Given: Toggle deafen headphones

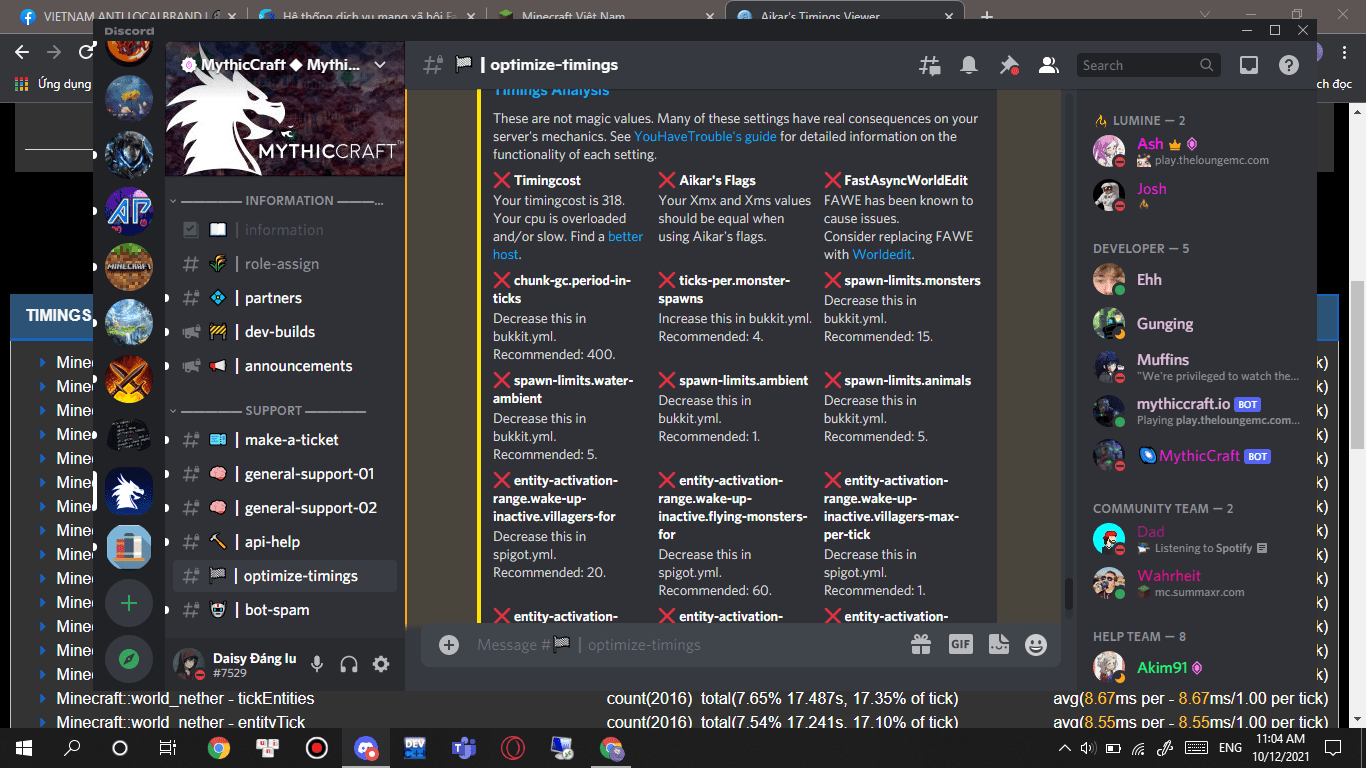Looking at the screenshot, I should pyautogui.click(x=349, y=664).
